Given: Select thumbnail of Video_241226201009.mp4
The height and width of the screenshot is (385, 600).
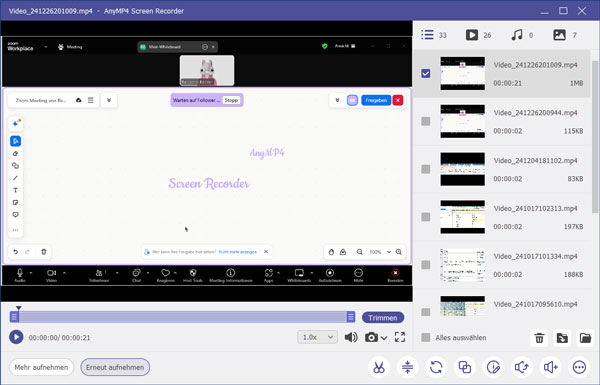Looking at the screenshot, I should click(x=462, y=73).
